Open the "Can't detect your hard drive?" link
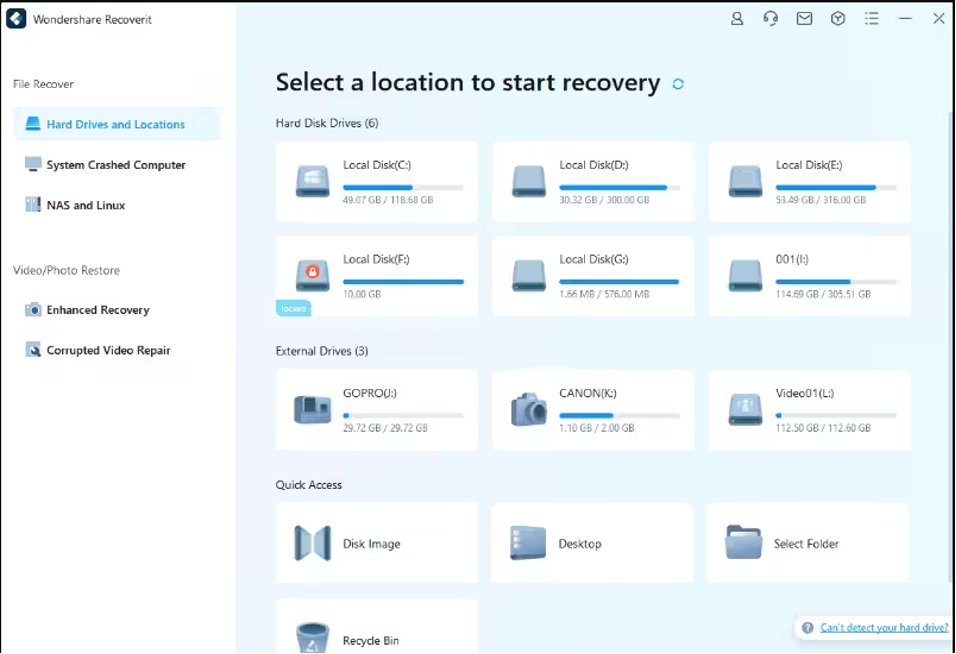Screen dimensions: 956x654 884,628
